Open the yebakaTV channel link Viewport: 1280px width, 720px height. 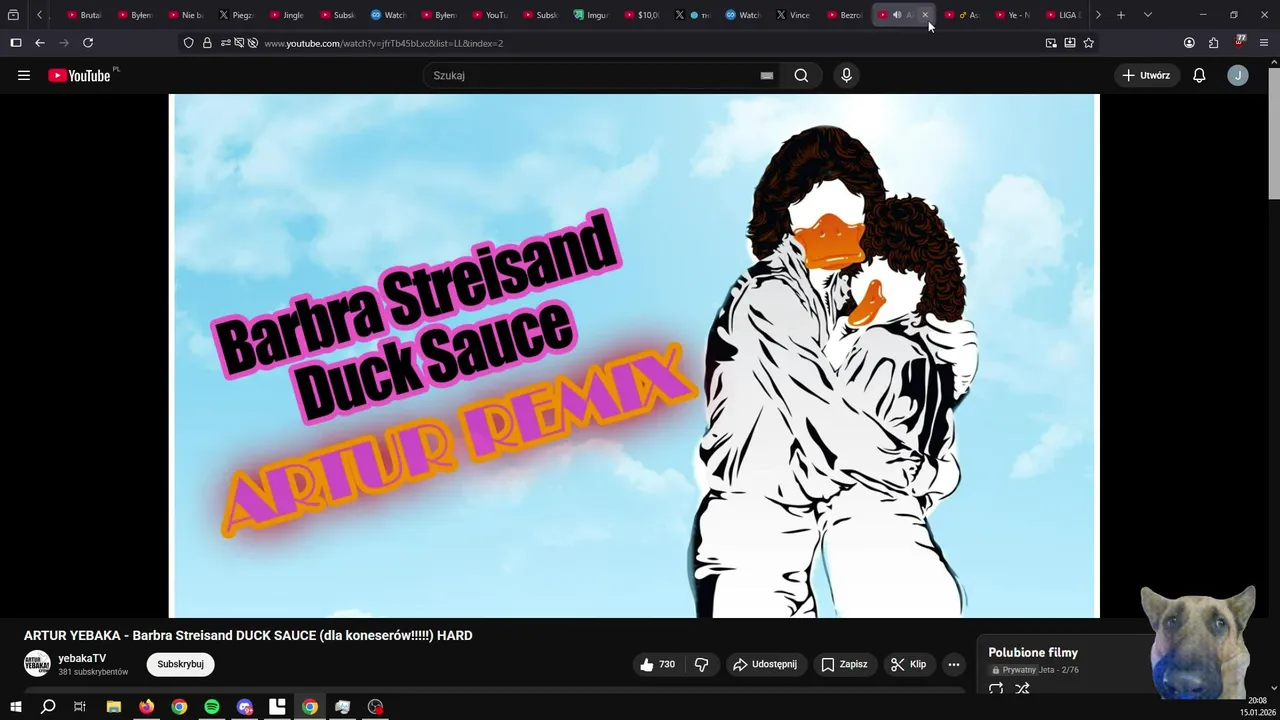[82, 658]
